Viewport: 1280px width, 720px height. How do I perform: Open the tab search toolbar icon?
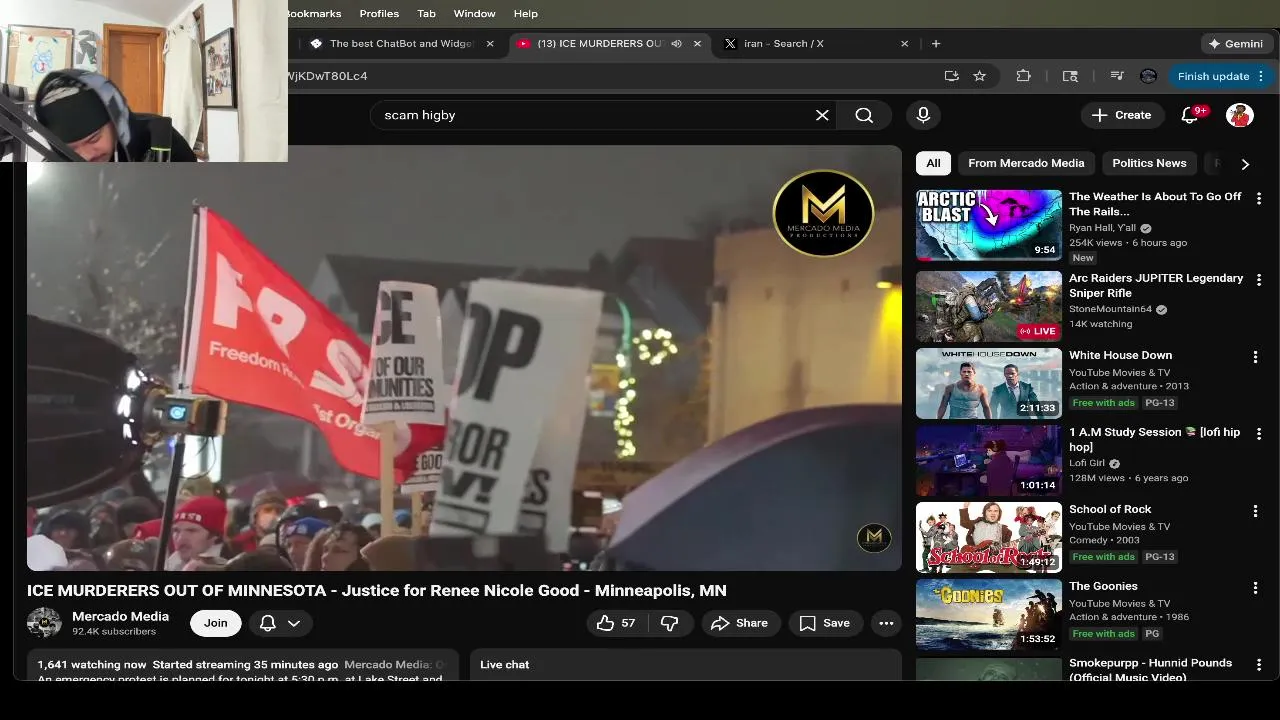[x=1070, y=76]
